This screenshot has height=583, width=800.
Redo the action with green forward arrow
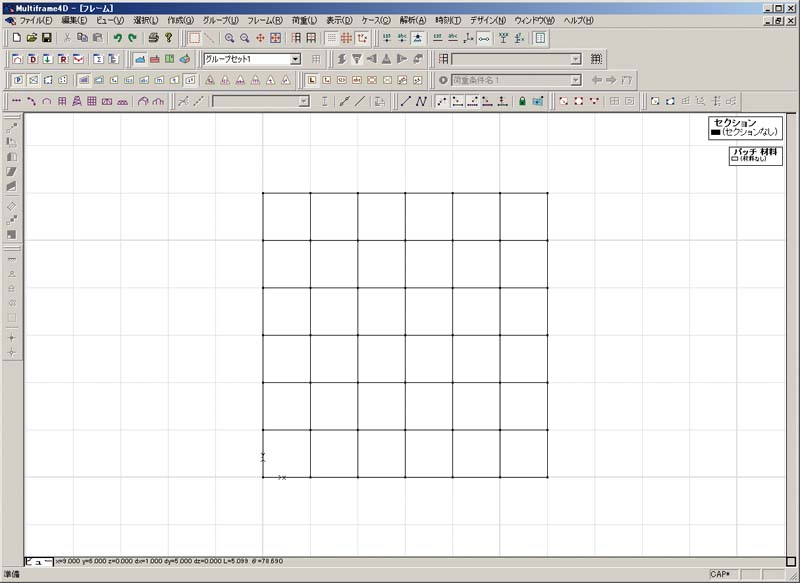coord(133,38)
